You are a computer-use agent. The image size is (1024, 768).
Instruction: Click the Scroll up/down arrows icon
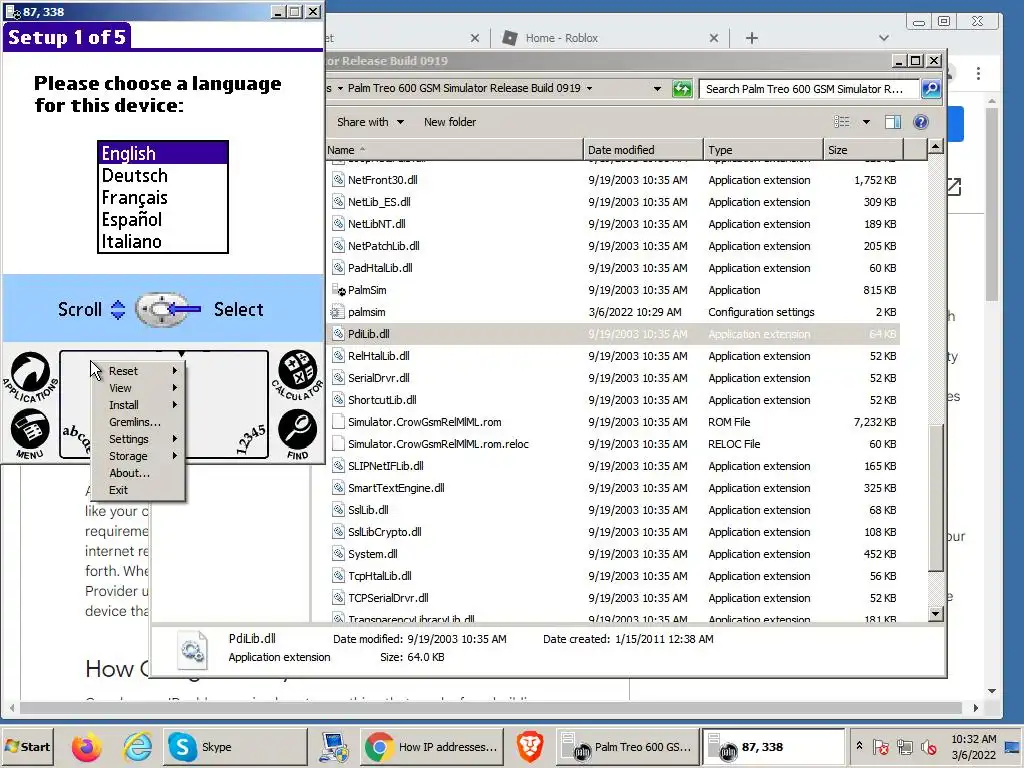click(x=118, y=310)
